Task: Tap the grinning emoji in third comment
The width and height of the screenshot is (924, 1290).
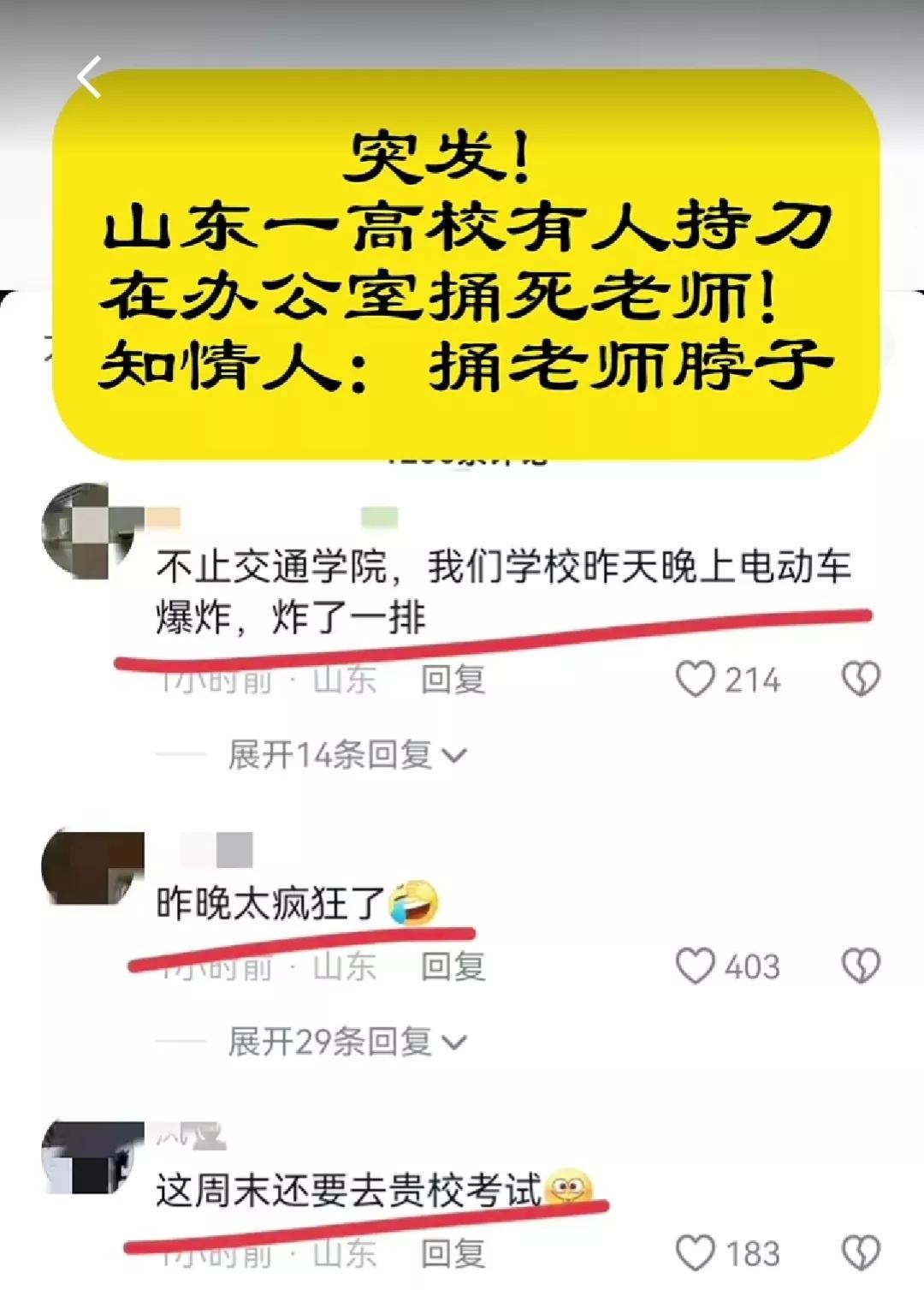Action: pos(569,1189)
